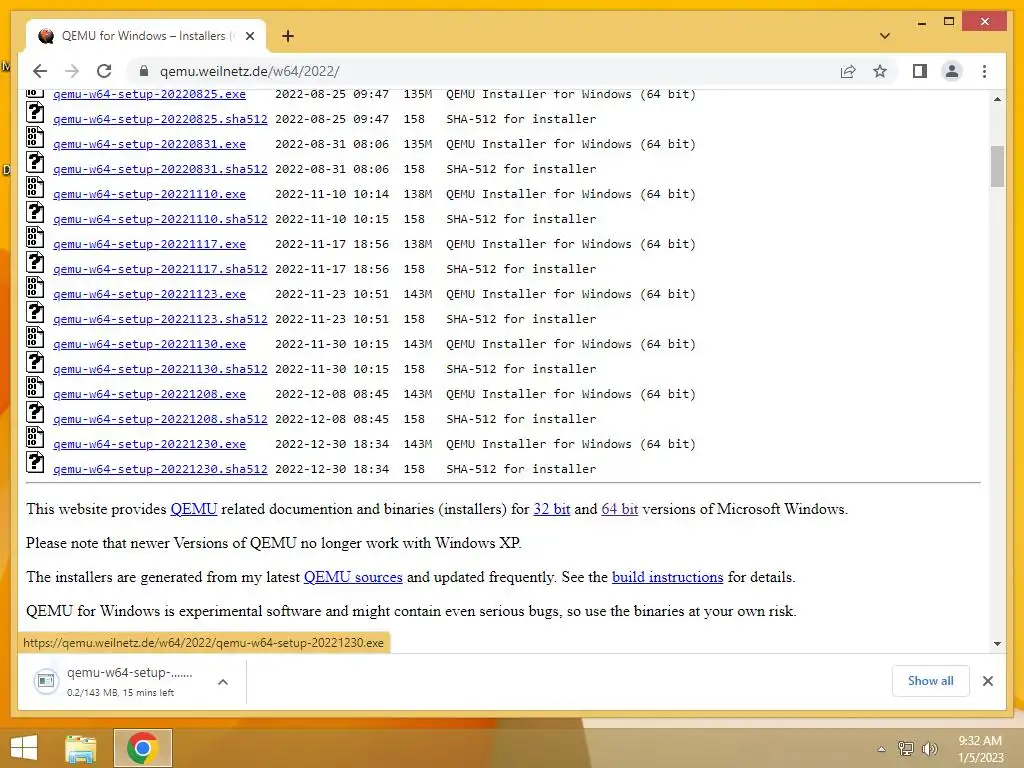Open the qemu-w64-setup-20220831.sha512 link

(160, 169)
